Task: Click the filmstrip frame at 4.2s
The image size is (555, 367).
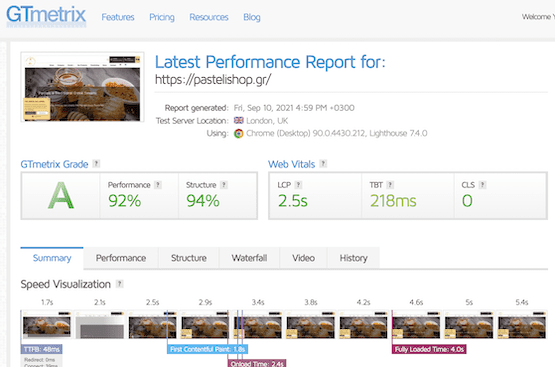Action: 364,325
